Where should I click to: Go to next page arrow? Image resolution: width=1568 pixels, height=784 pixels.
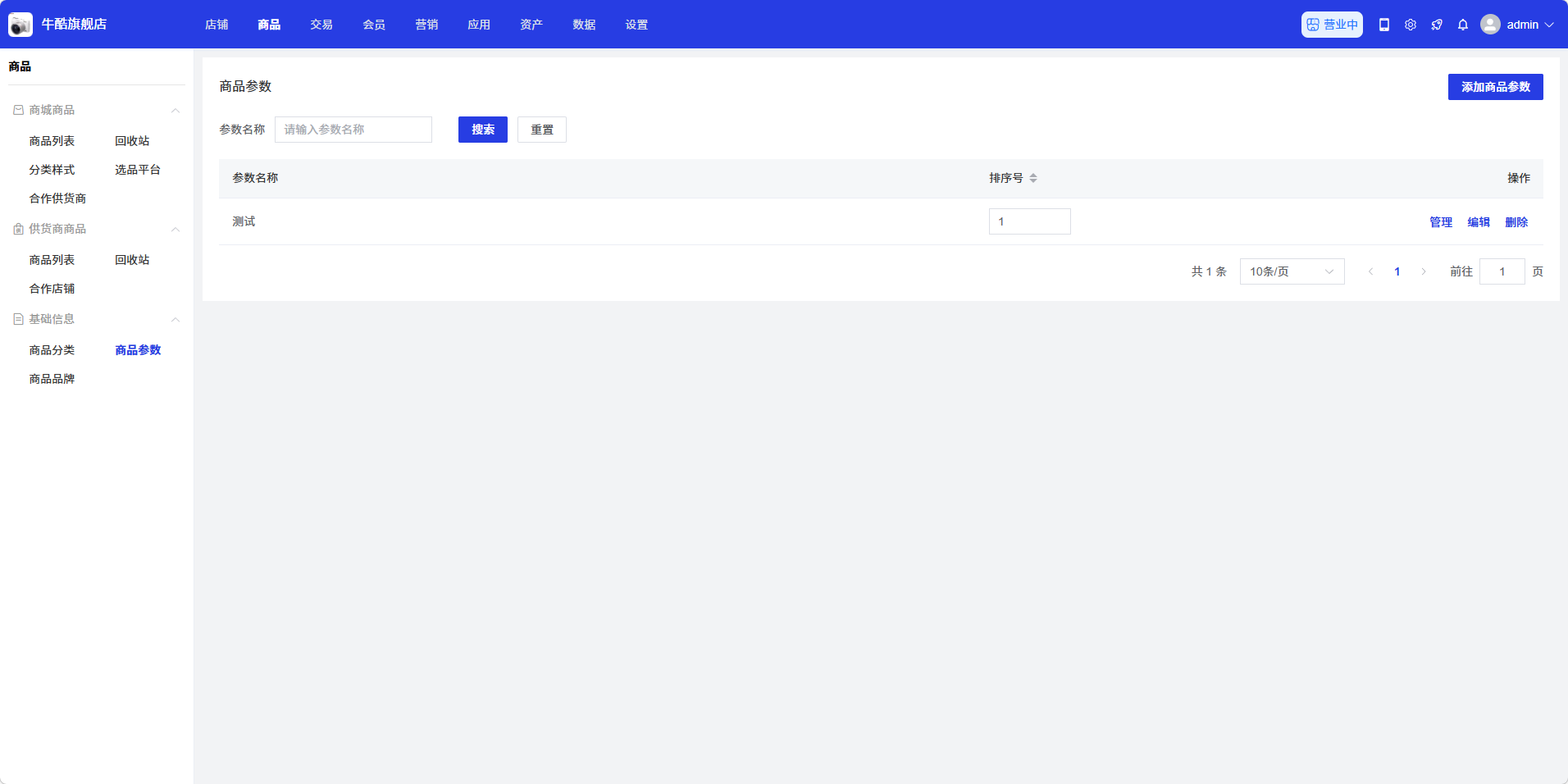(1424, 271)
